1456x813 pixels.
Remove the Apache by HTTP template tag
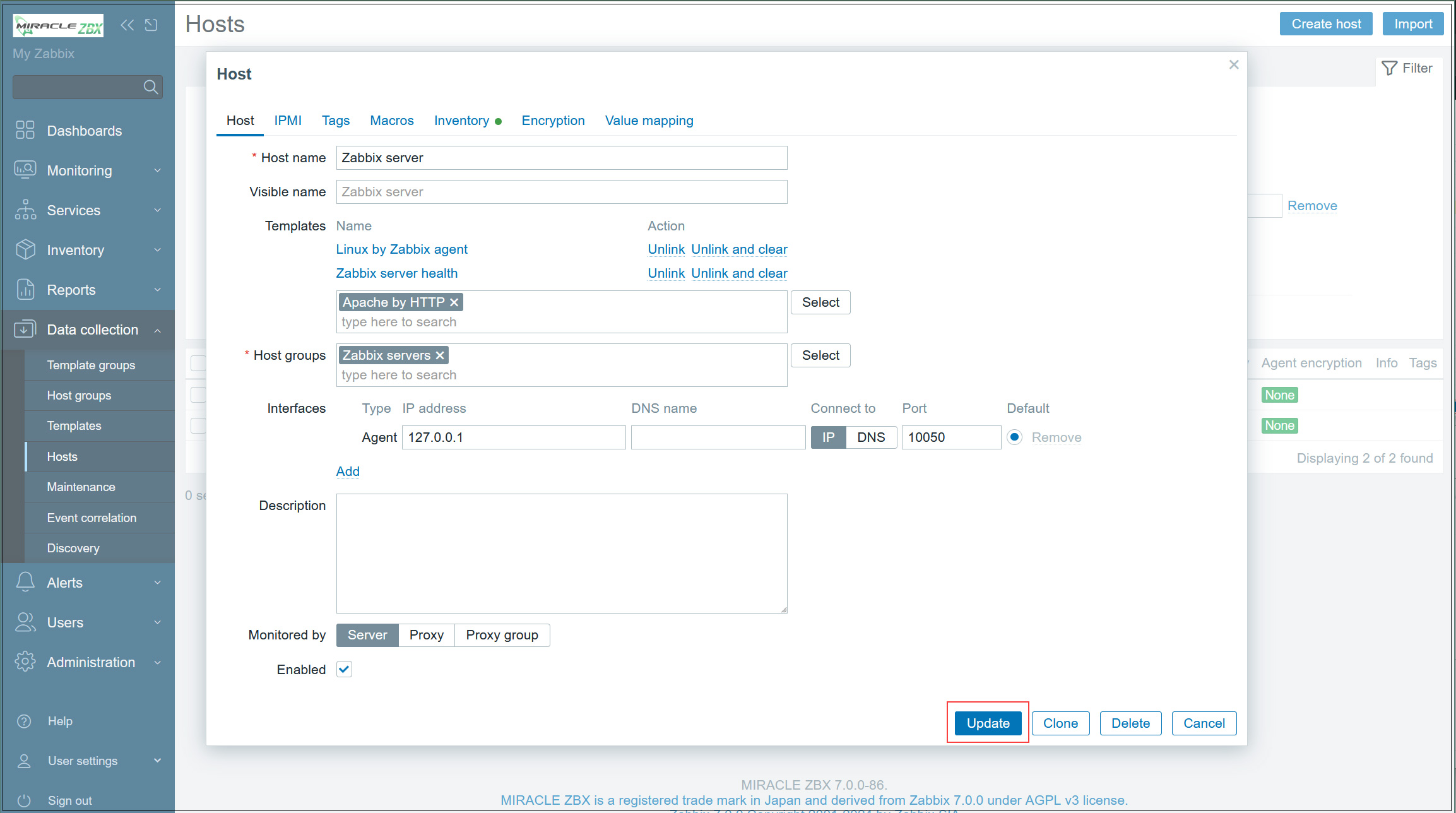(x=454, y=302)
